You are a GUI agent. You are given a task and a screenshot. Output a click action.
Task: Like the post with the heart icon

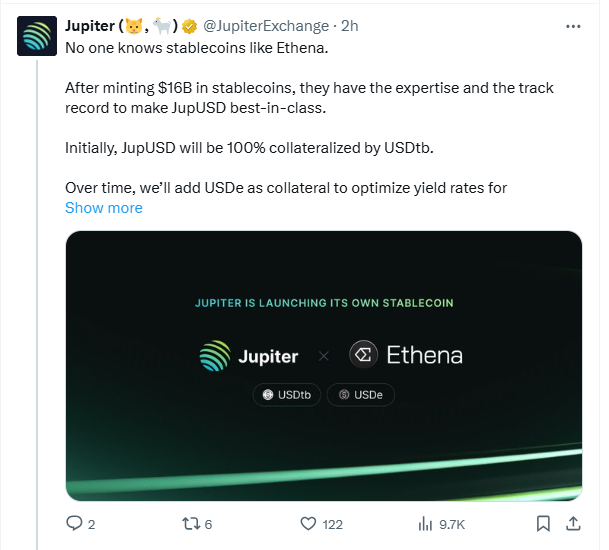click(x=308, y=523)
